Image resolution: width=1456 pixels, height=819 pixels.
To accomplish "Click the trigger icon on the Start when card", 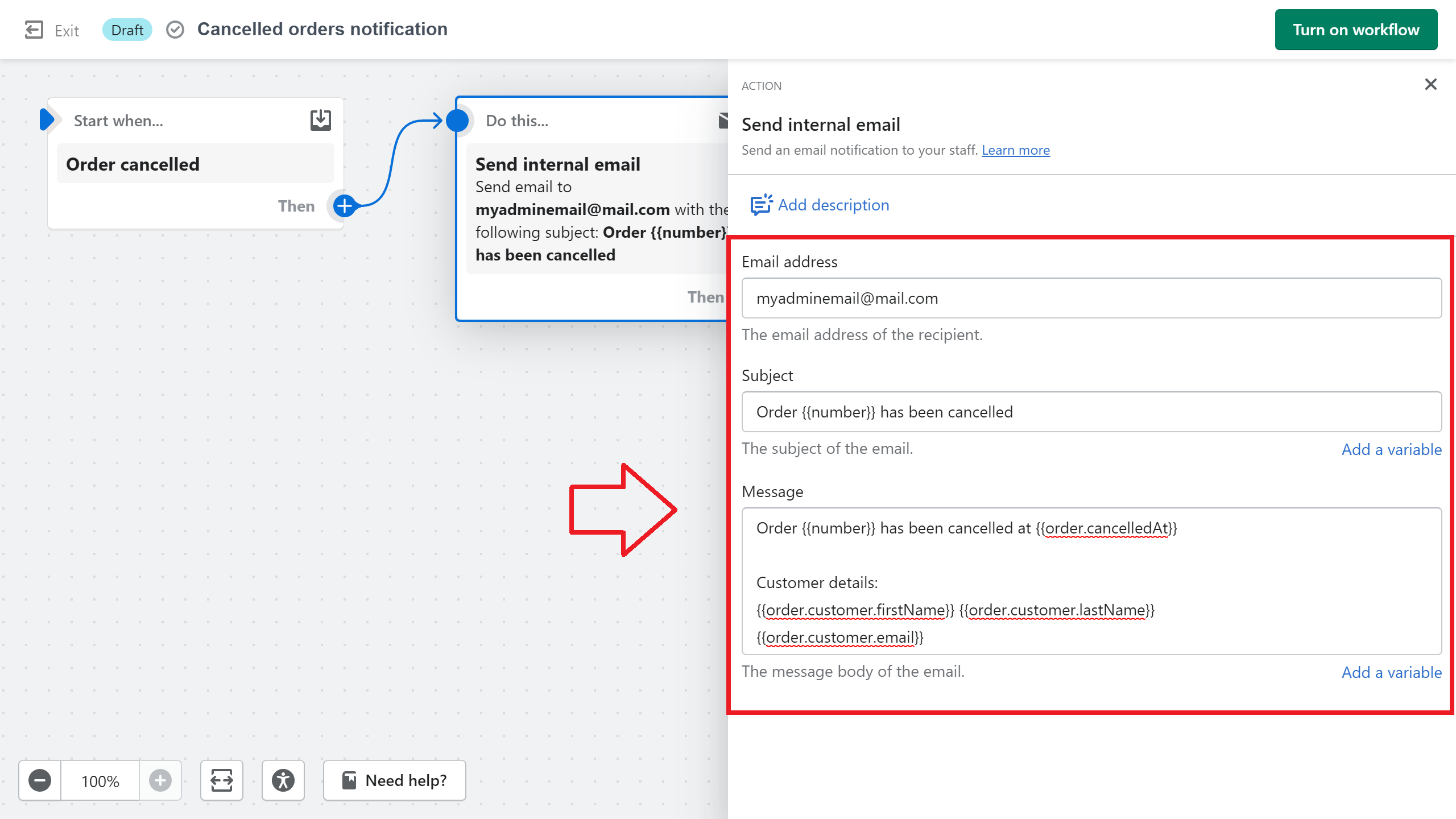I will [321, 120].
